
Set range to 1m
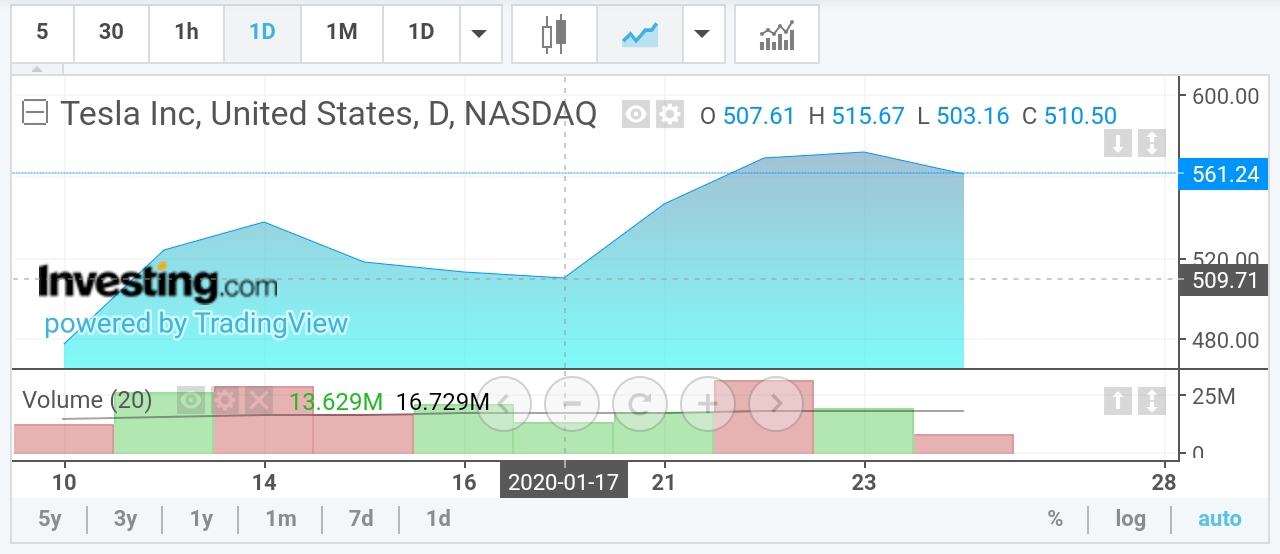[281, 519]
